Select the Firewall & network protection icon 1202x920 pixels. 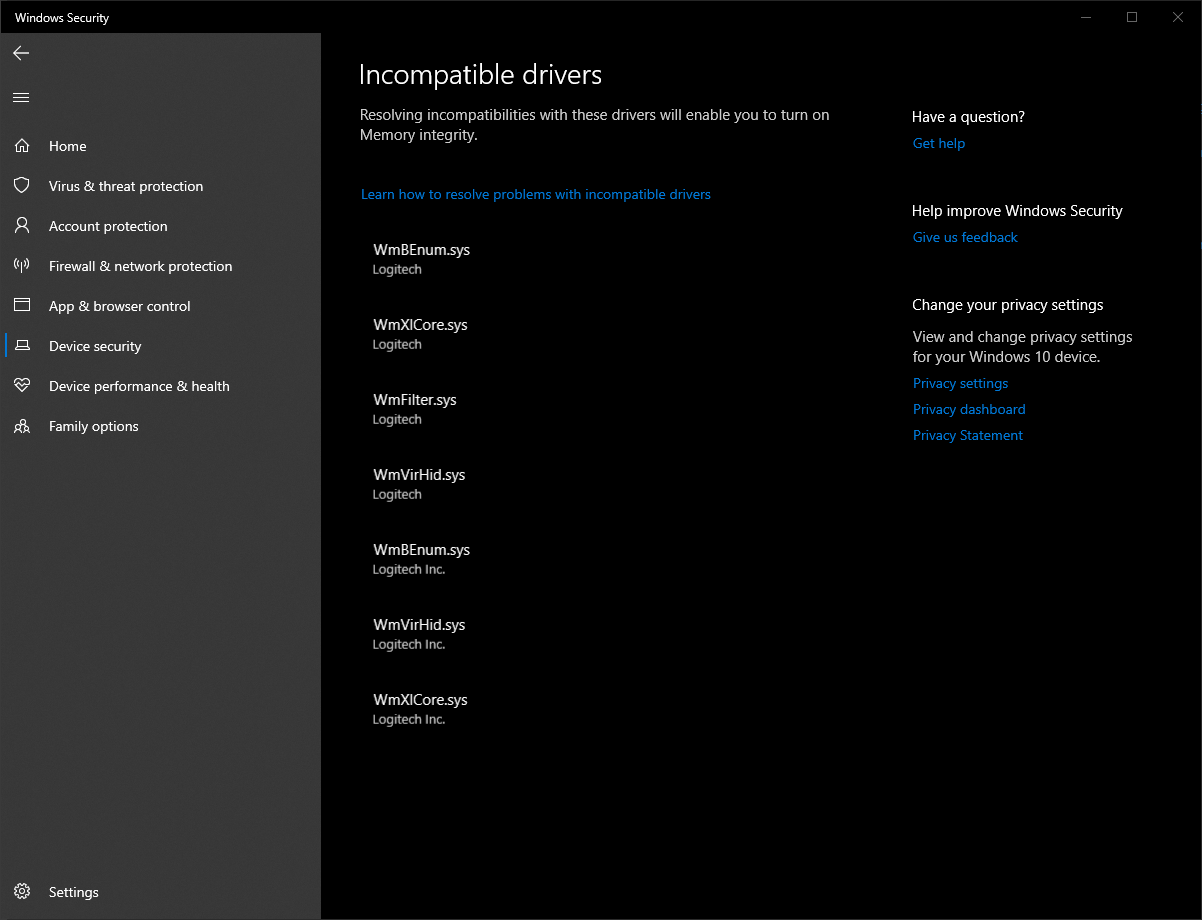pyautogui.click(x=22, y=266)
